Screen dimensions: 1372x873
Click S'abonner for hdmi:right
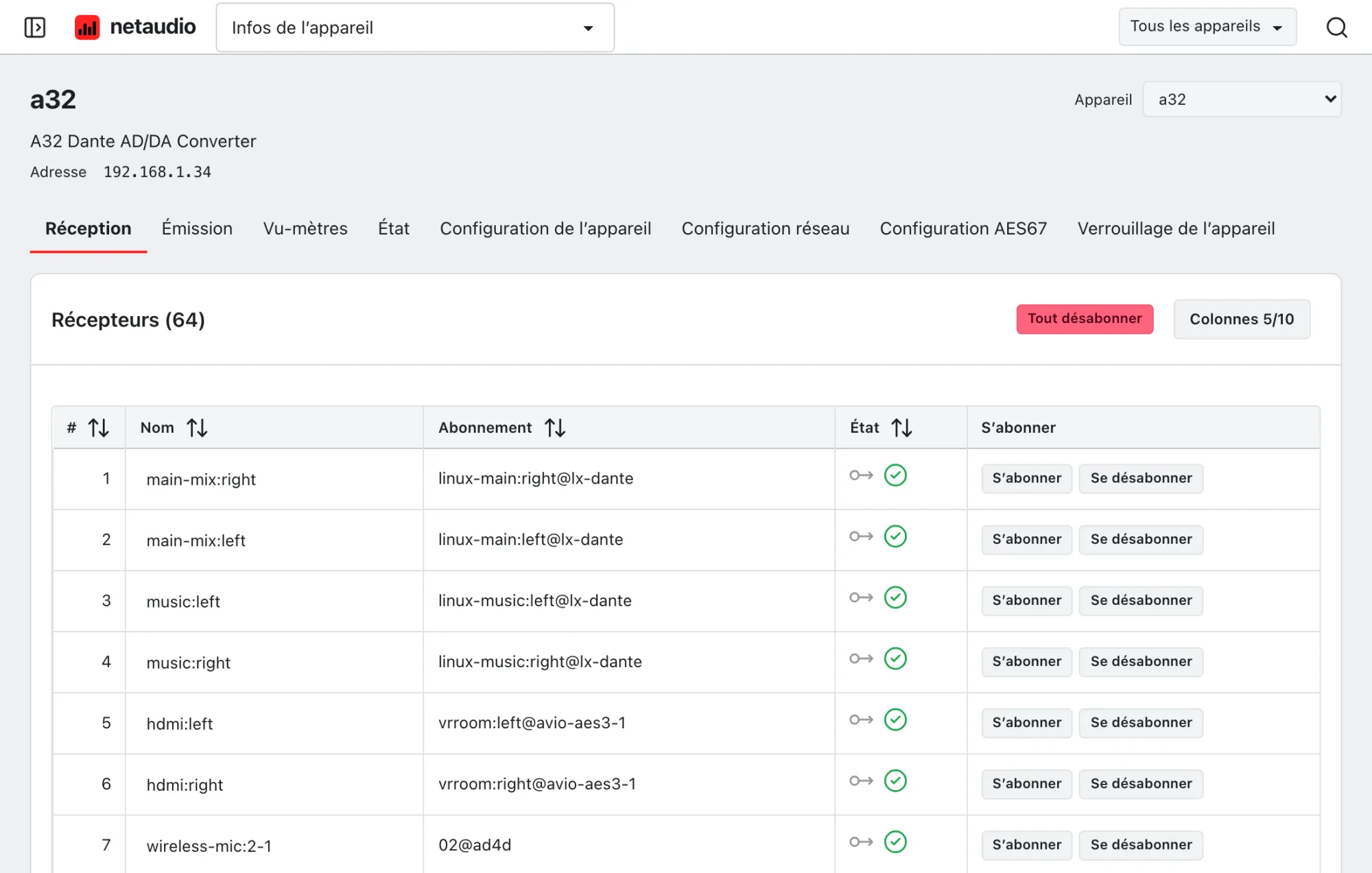coord(1026,783)
